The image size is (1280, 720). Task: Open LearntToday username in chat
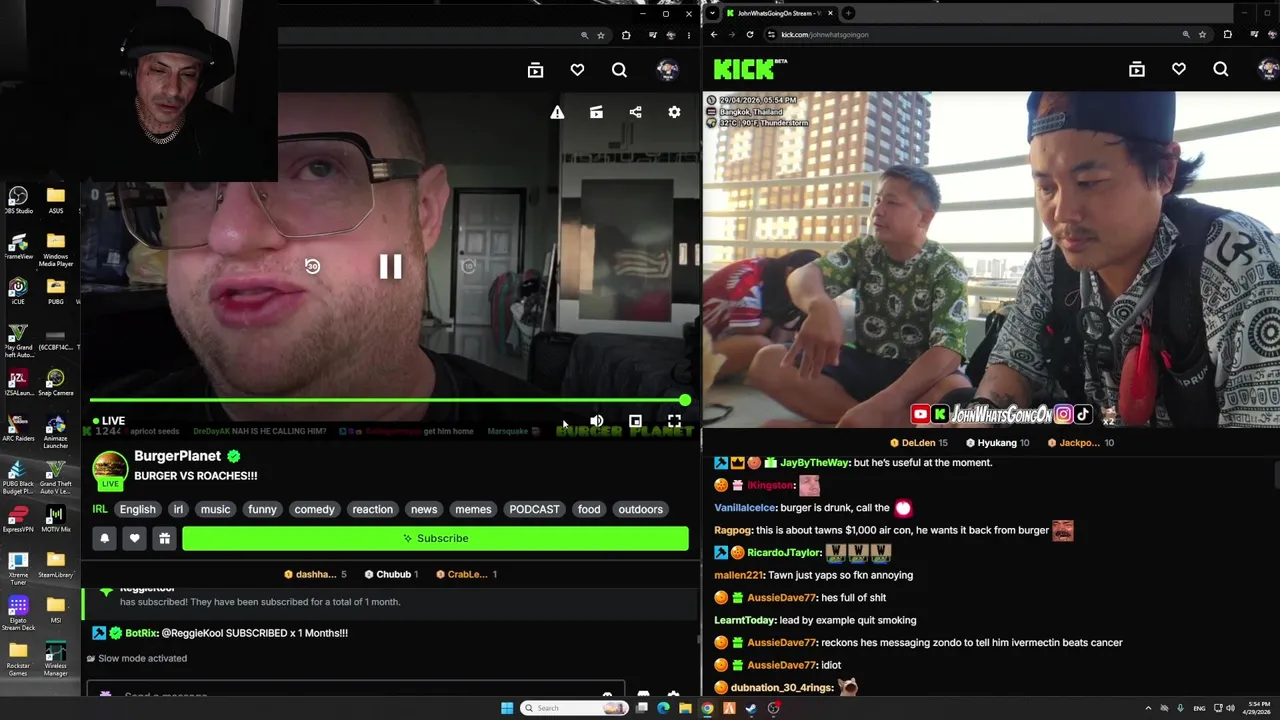[x=745, y=620]
